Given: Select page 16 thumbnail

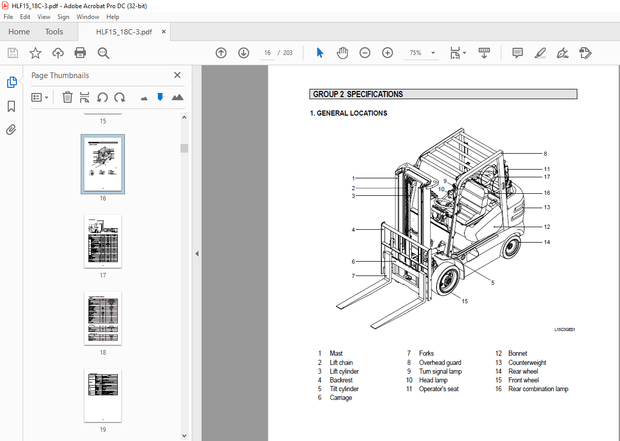Looking at the screenshot, I should click(103, 164).
